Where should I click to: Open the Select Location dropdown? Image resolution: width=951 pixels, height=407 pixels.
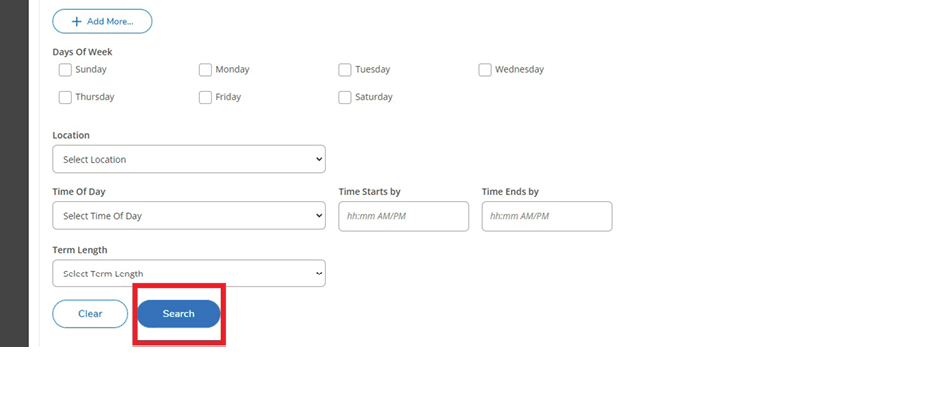(188, 159)
